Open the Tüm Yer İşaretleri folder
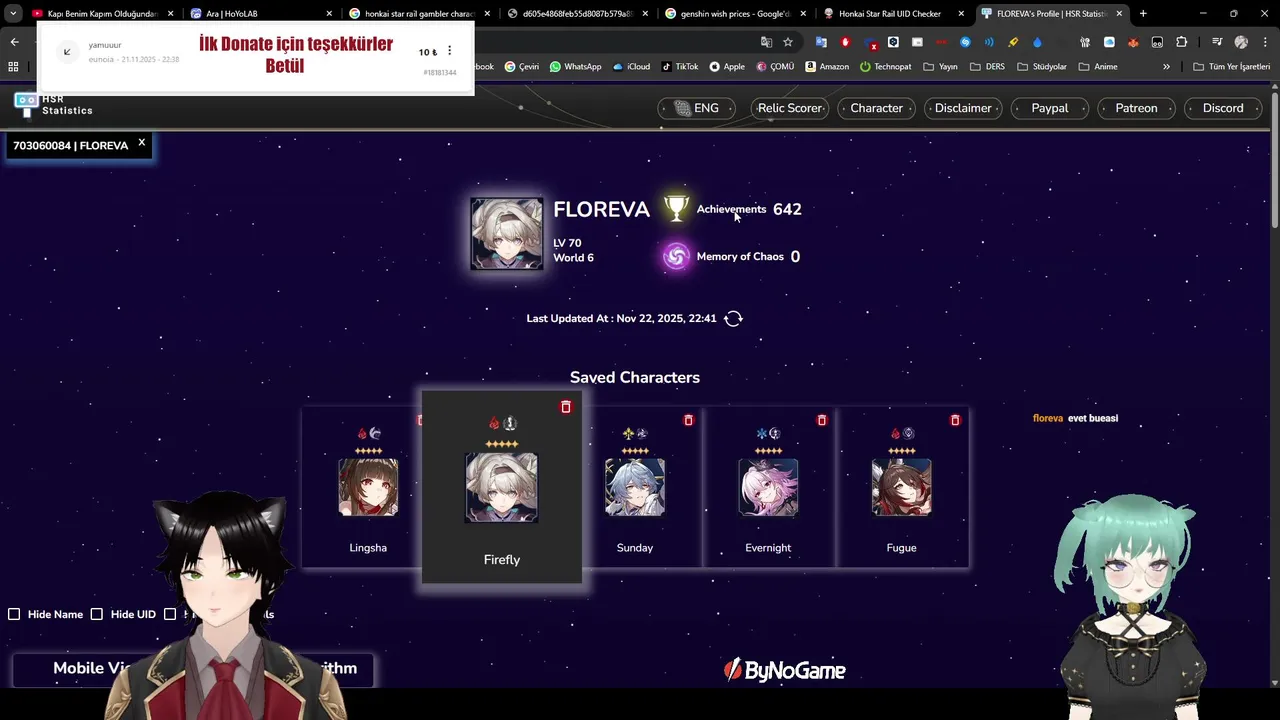 tap(1232, 66)
